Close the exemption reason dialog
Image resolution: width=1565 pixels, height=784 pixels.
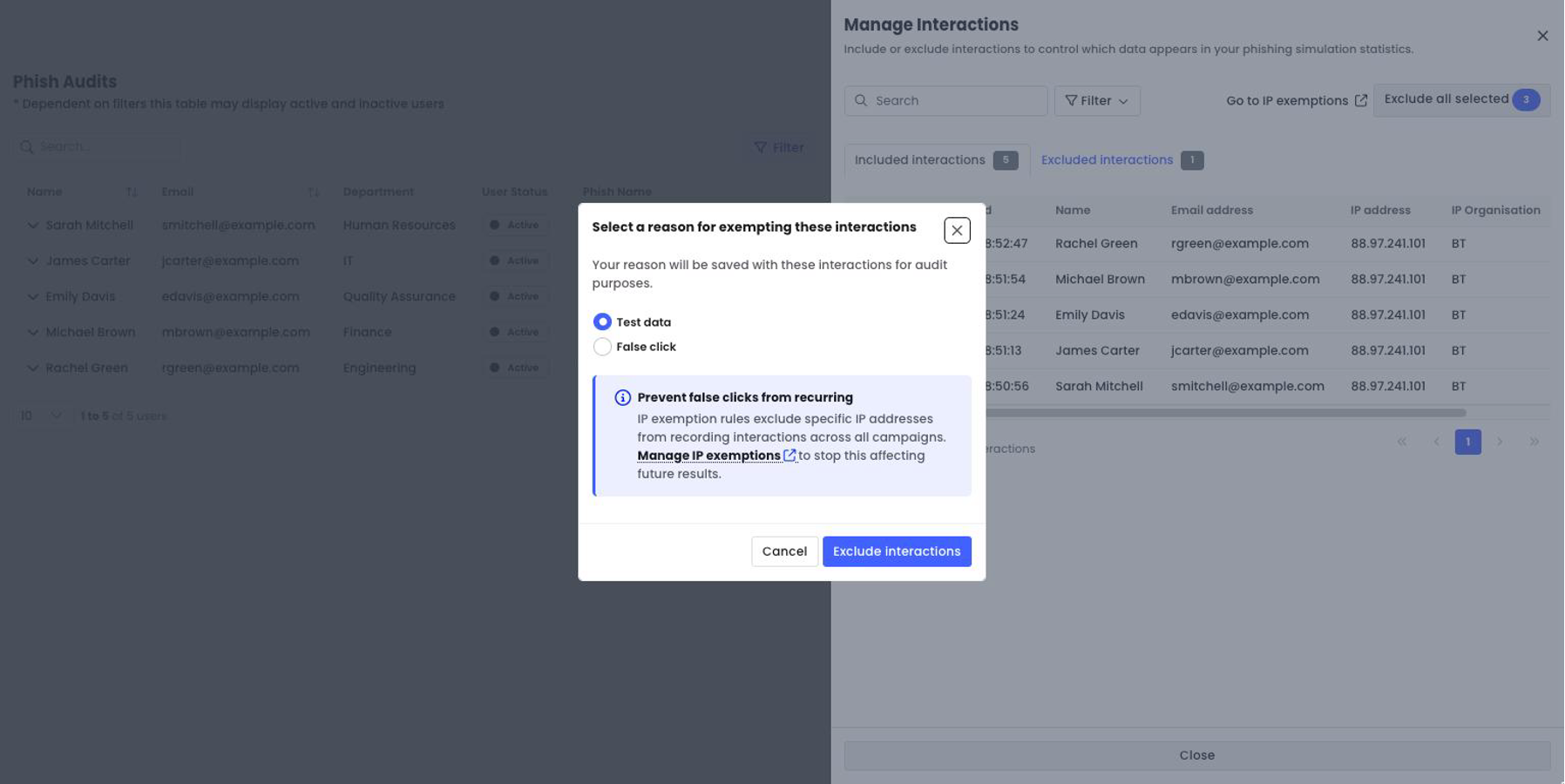957,230
